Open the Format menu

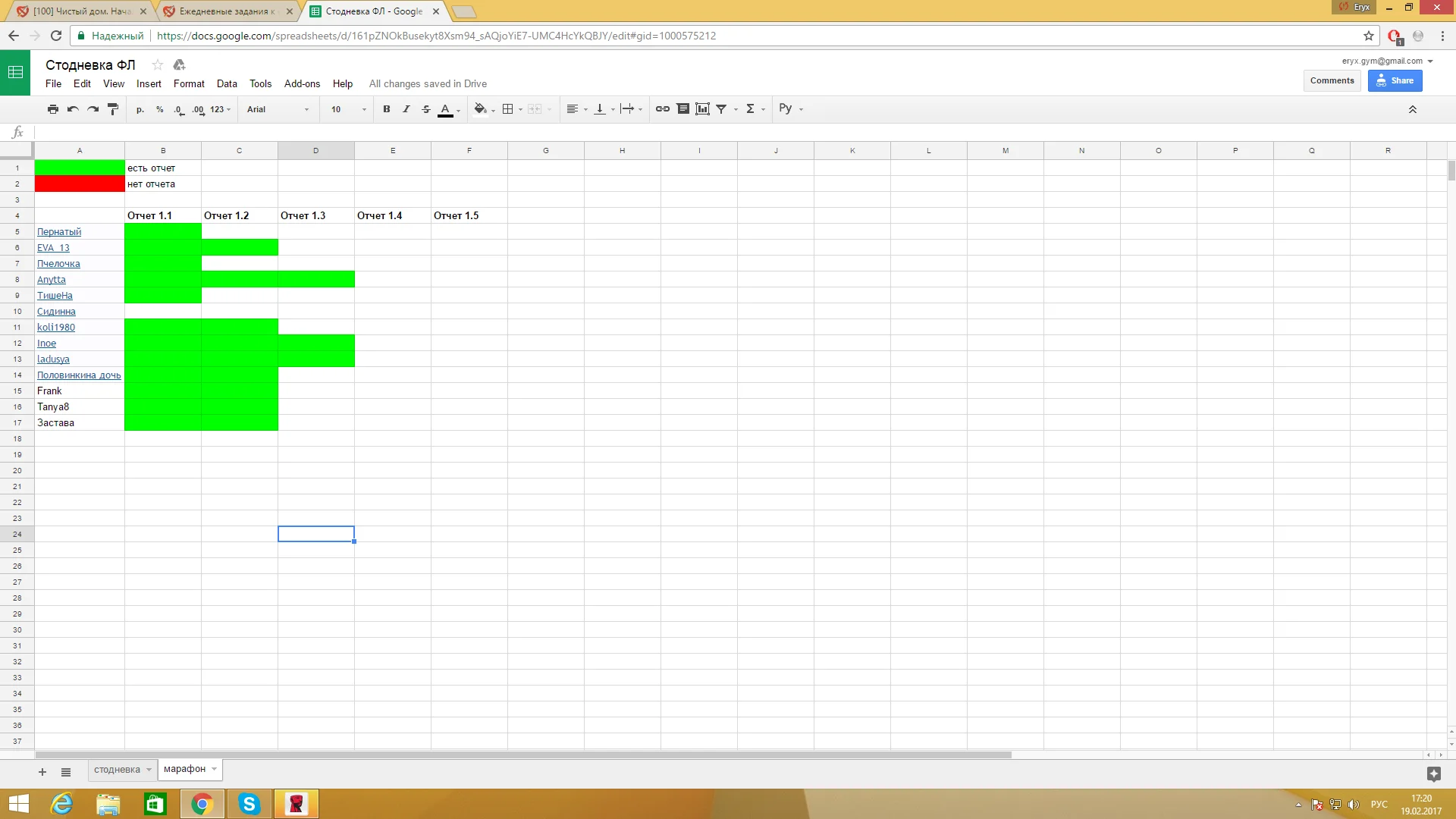(189, 83)
